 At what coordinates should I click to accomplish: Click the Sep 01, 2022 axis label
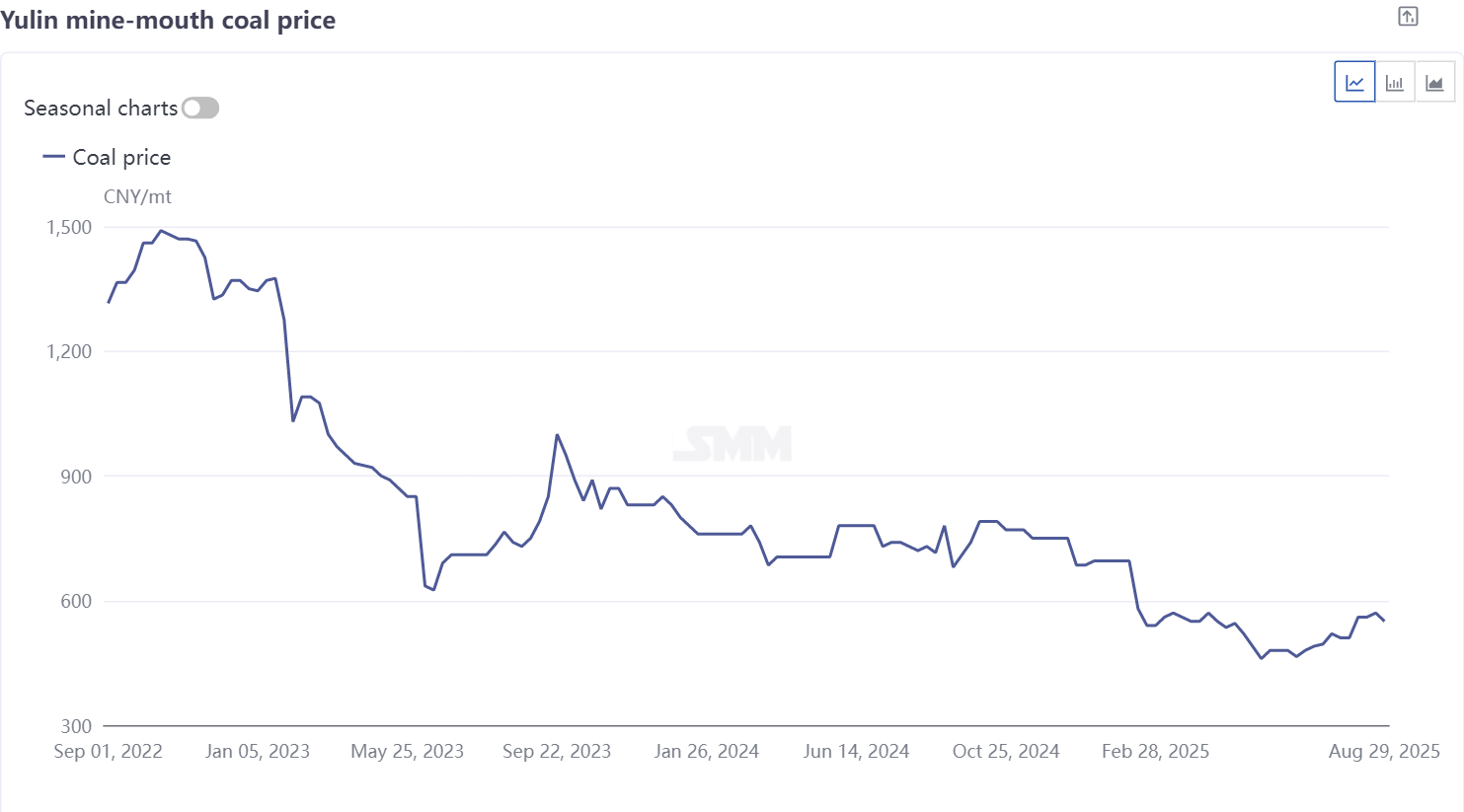click(x=108, y=752)
